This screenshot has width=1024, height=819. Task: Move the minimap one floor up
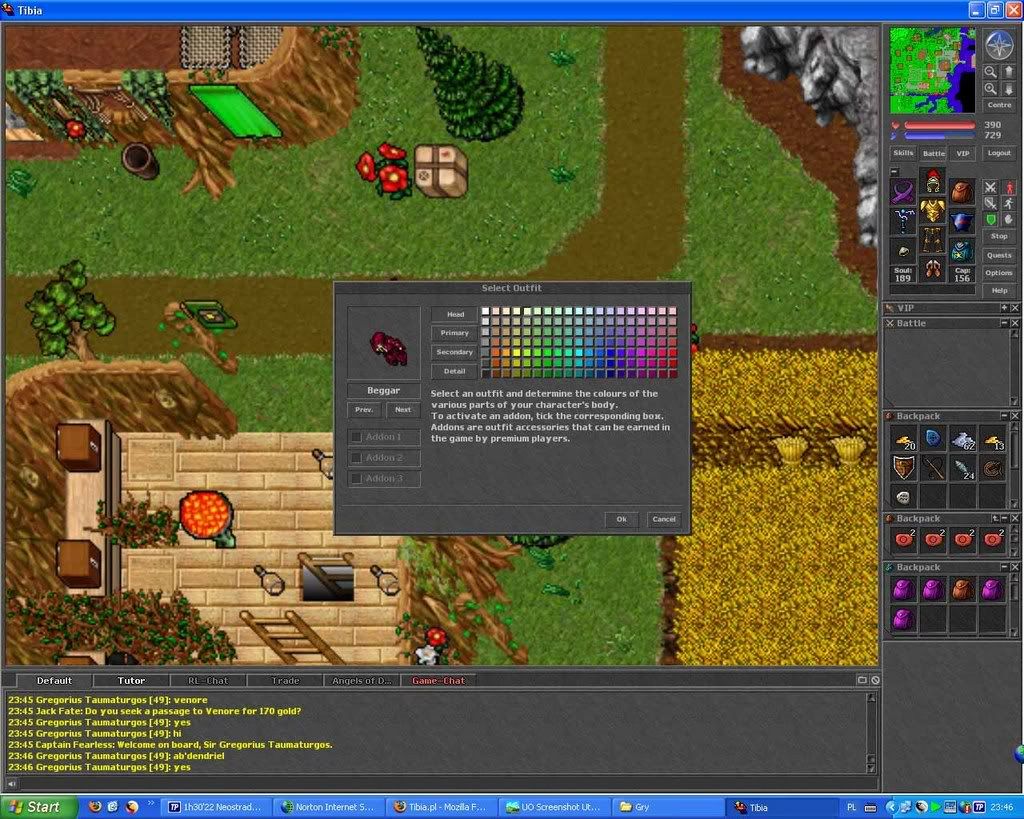(1008, 72)
